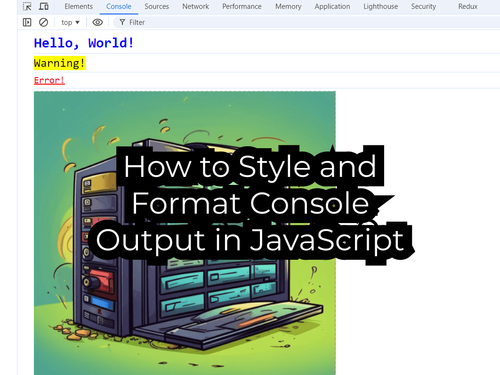This screenshot has height=375, width=500.
Task: Show the console sidebar icon
Action: tap(27, 22)
